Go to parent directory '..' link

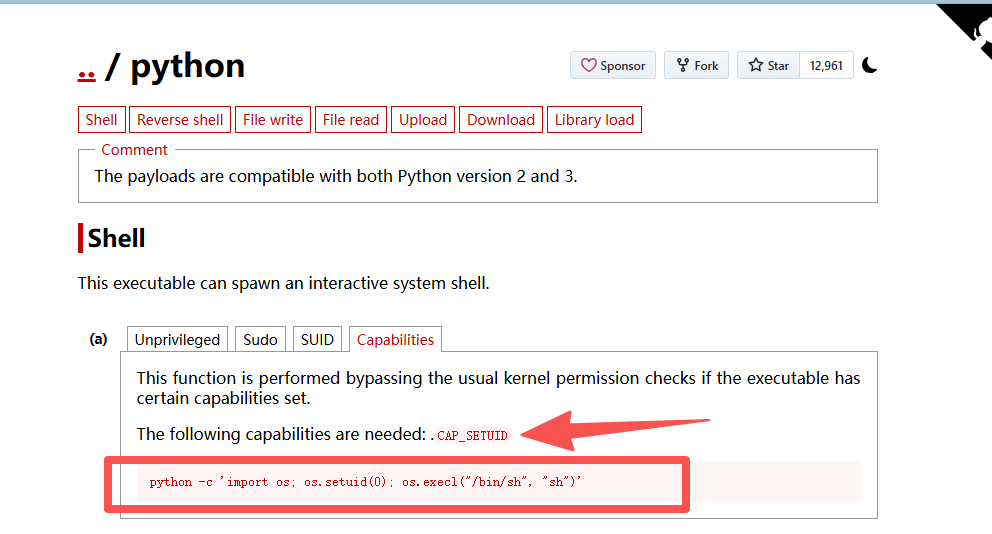tap(87, 75)
